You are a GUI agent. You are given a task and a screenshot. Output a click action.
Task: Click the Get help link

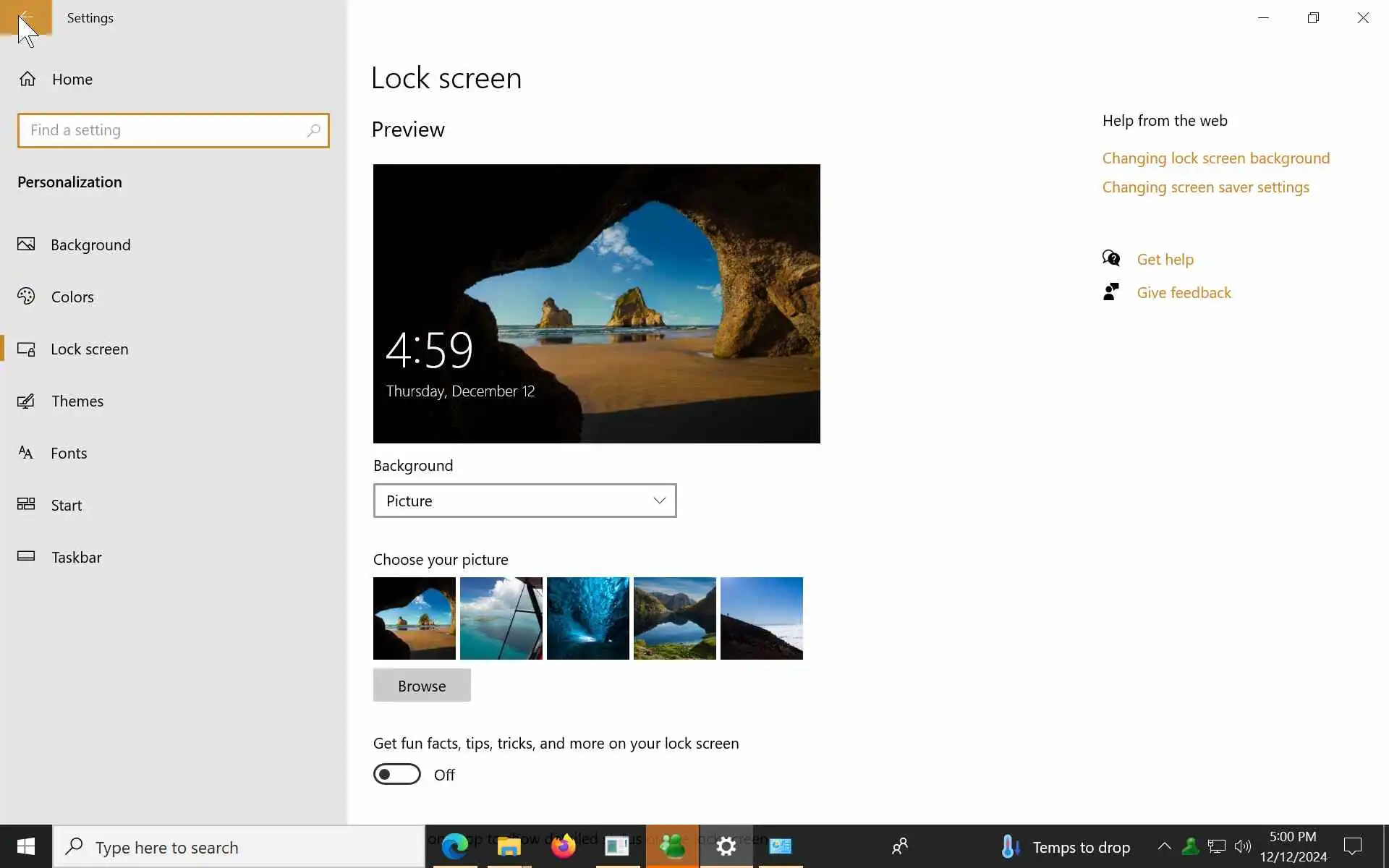click(x=1165, y=259)
